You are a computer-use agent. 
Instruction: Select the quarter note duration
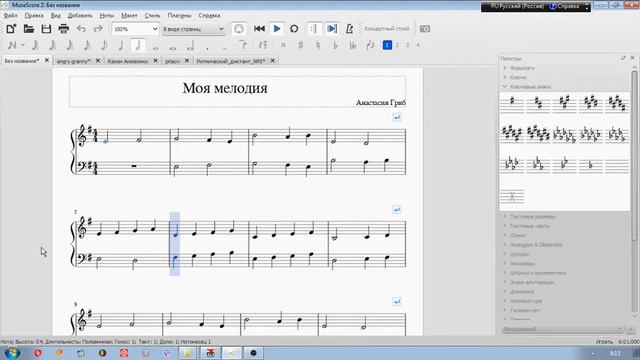[121, 45]
